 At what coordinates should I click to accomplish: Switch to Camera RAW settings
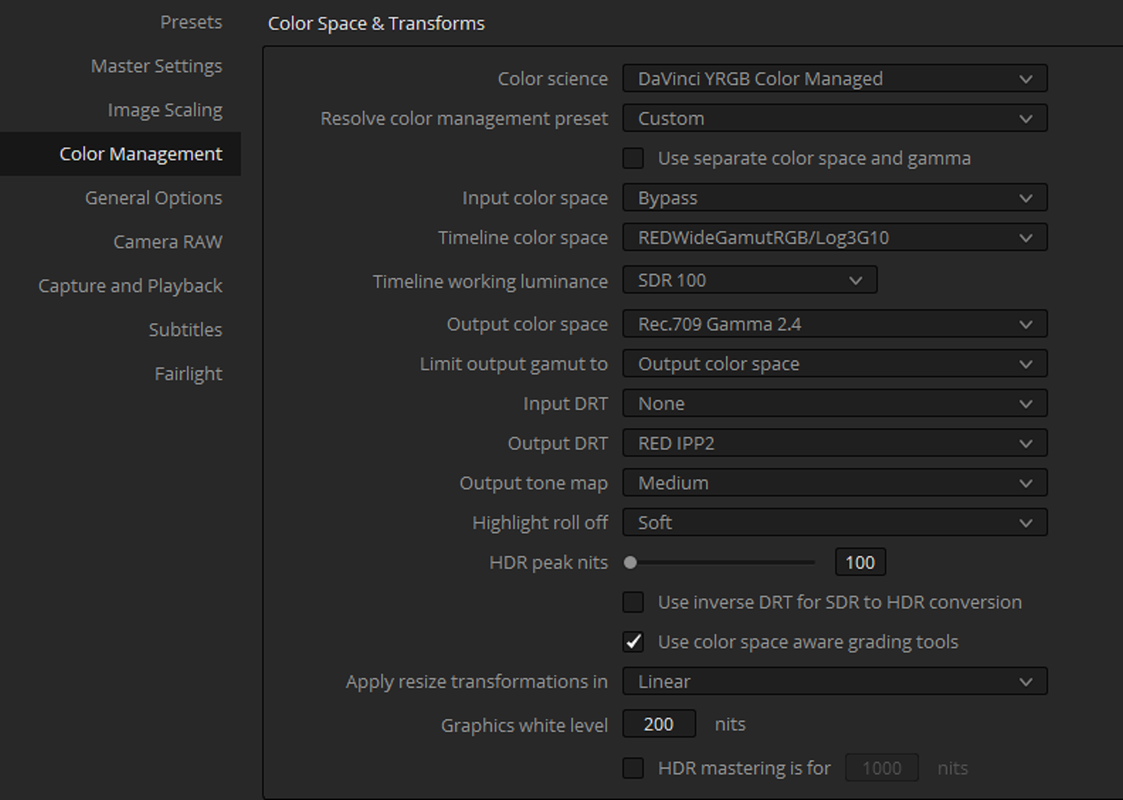click(168, 242)
